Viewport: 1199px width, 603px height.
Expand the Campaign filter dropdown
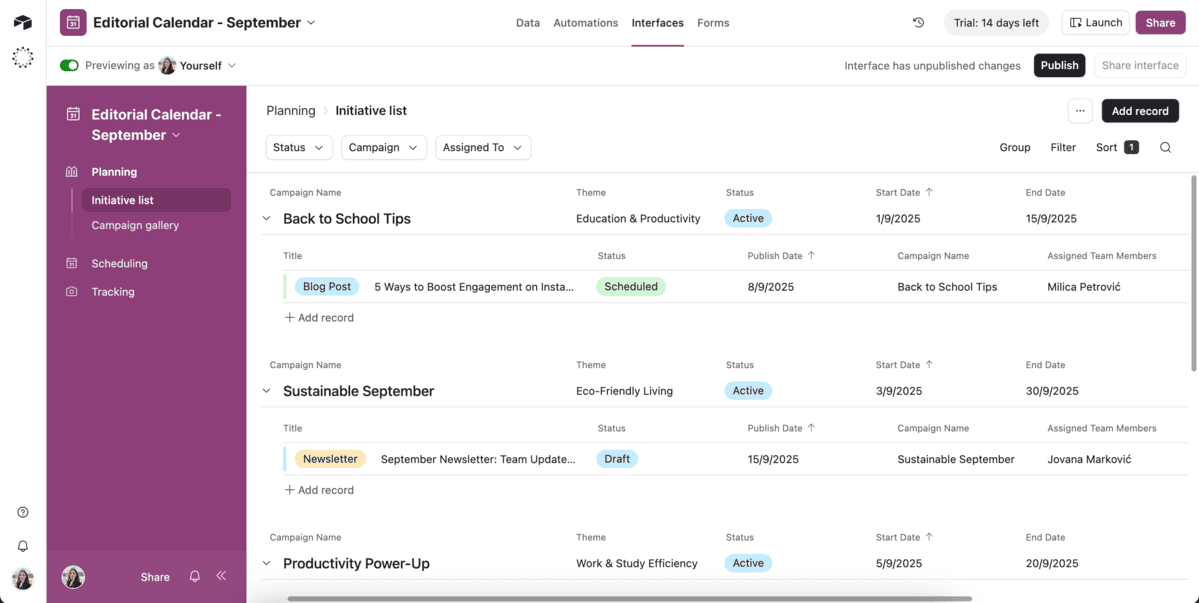tap(383, 148)
